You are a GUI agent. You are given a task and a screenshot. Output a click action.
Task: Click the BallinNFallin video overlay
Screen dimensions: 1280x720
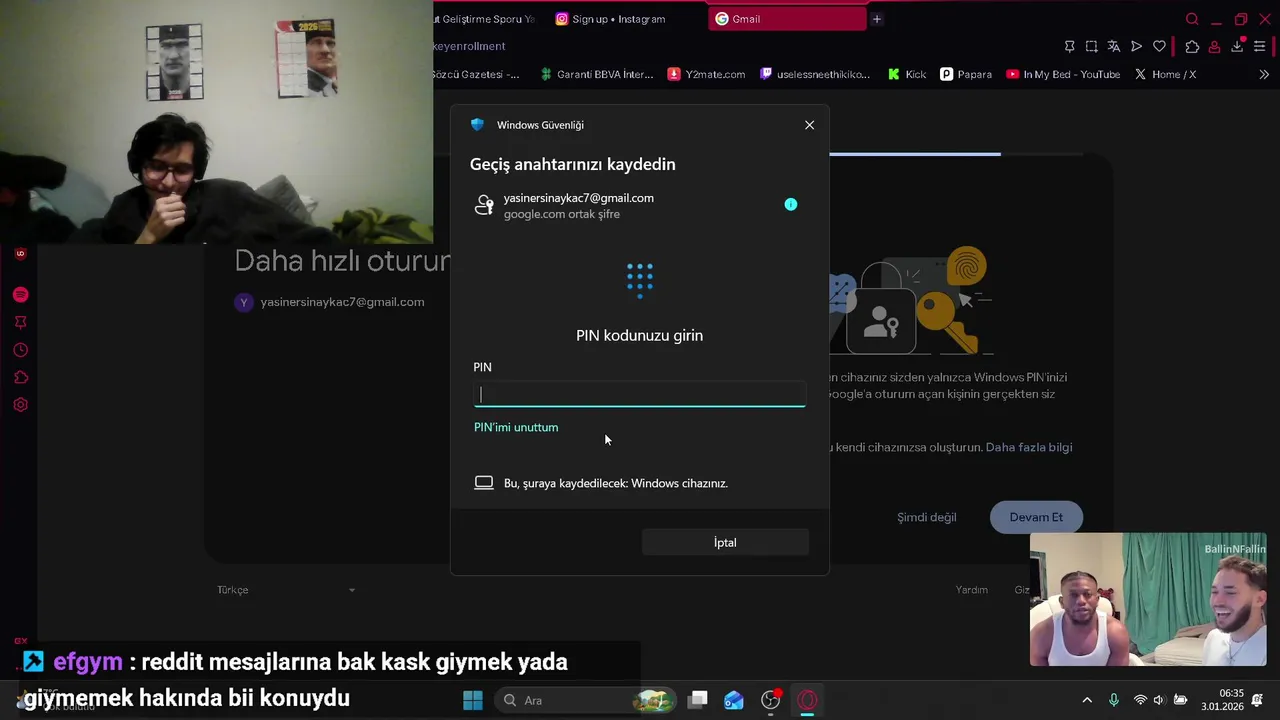point(1148,599)
